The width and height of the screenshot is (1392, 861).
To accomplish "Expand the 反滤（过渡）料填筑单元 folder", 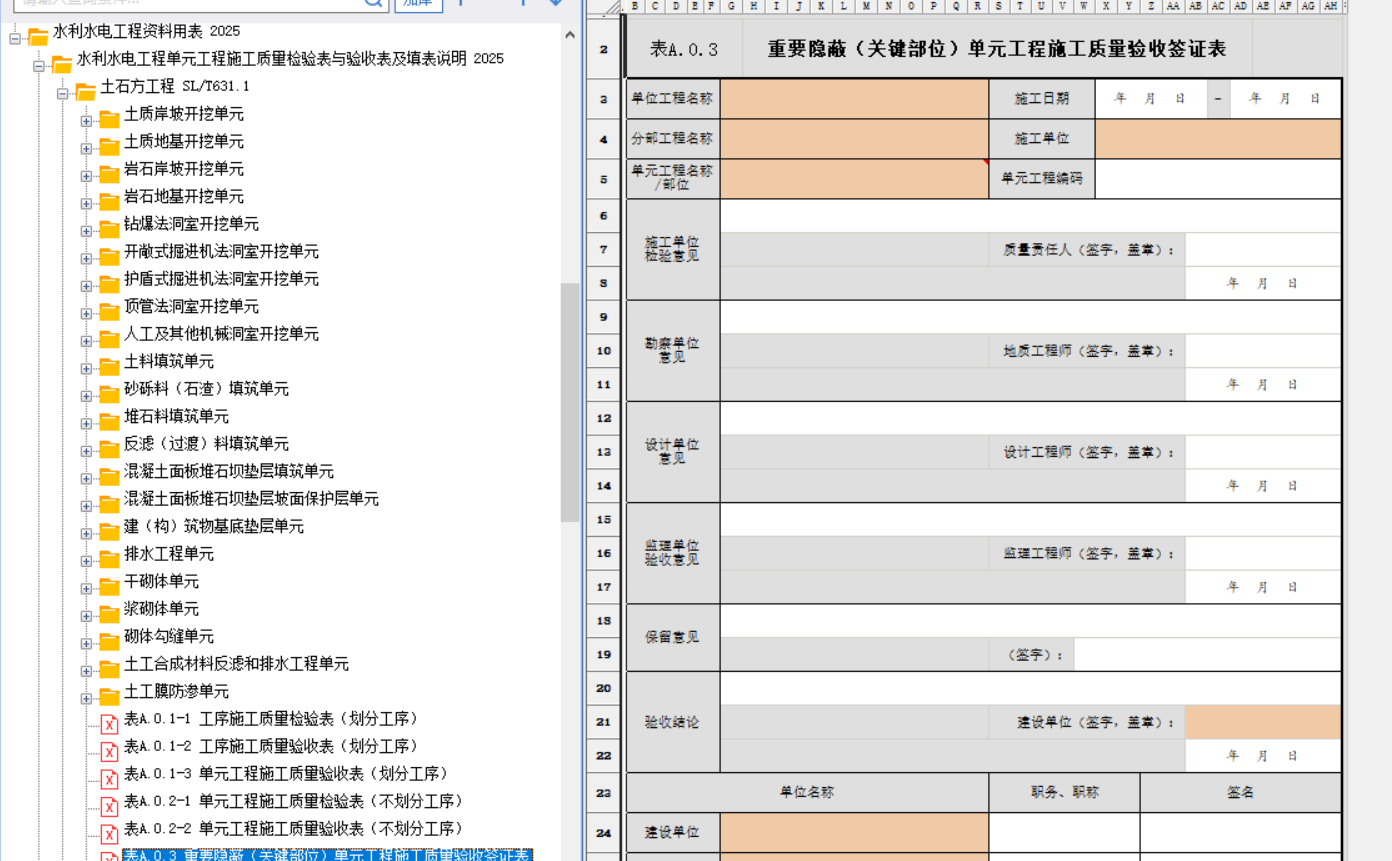I will coord(86,451).
